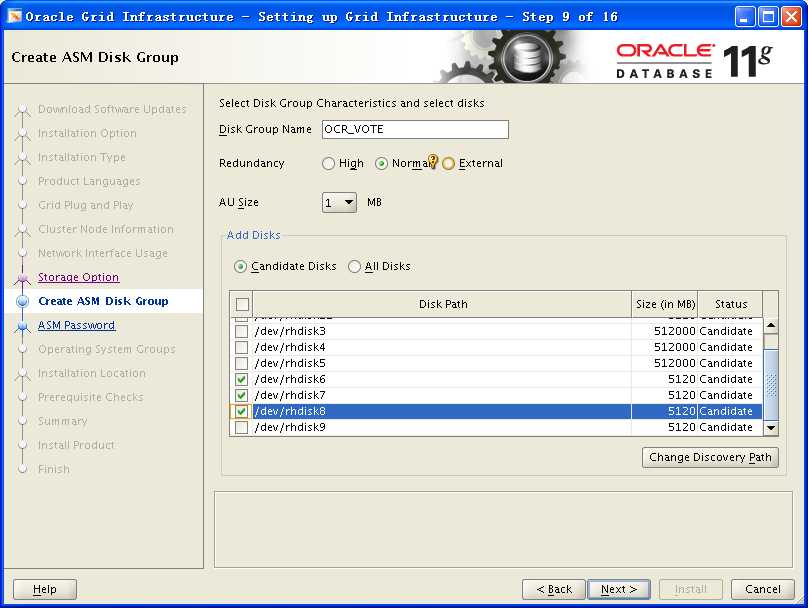Click Change Discovery Path button

tap(710, 458)
